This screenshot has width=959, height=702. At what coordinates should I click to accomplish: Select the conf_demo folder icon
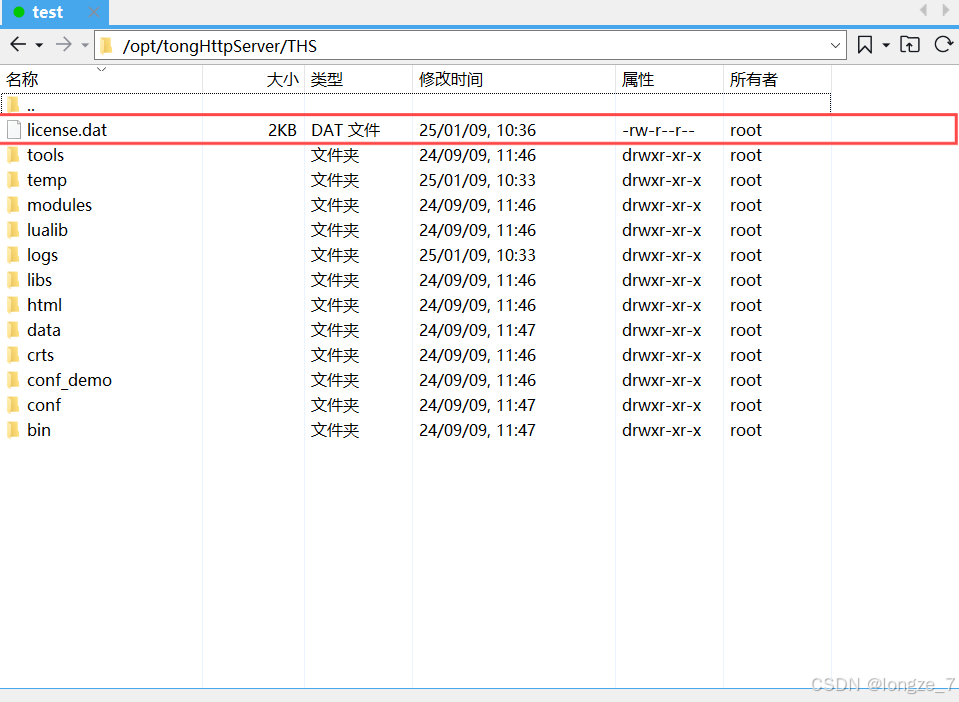[13, 380]
